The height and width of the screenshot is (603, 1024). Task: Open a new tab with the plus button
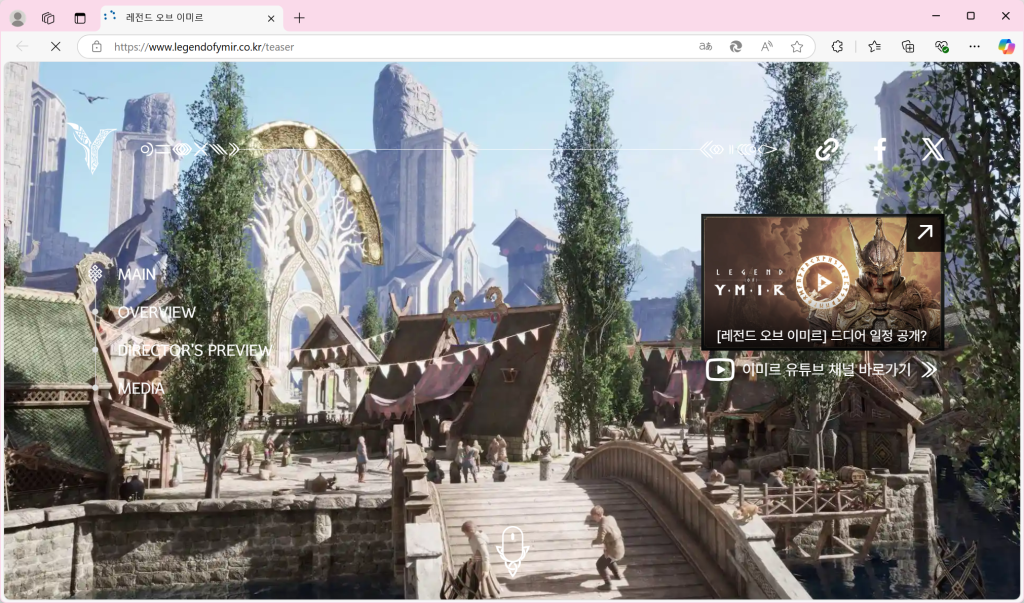(x=299, y=18)
